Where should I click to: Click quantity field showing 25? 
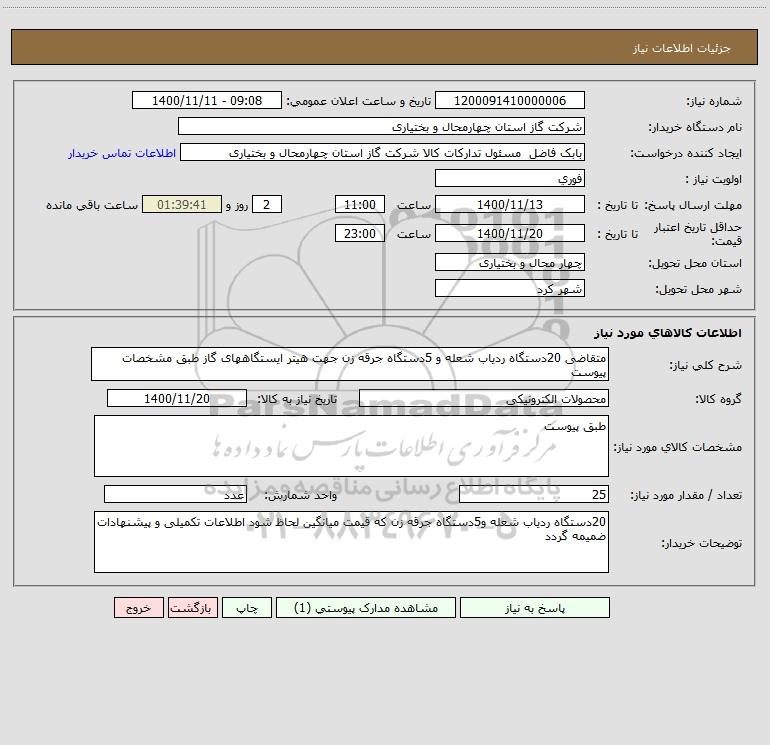(x=534, y=494)
